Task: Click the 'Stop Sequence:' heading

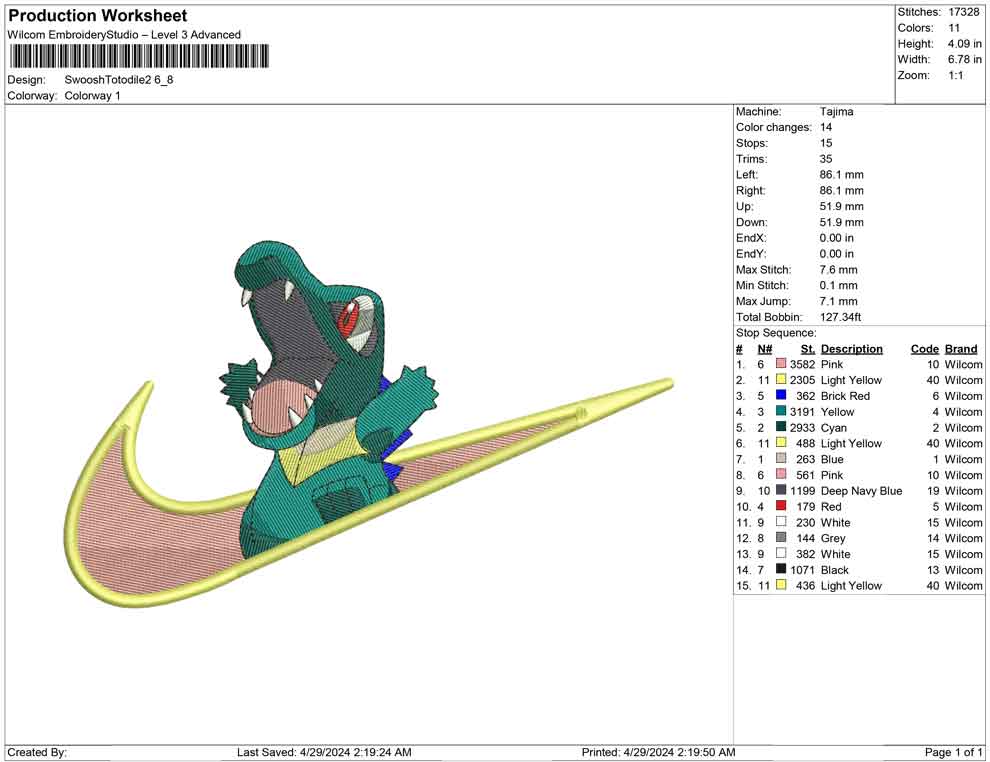Action: [x=776, y=333]
